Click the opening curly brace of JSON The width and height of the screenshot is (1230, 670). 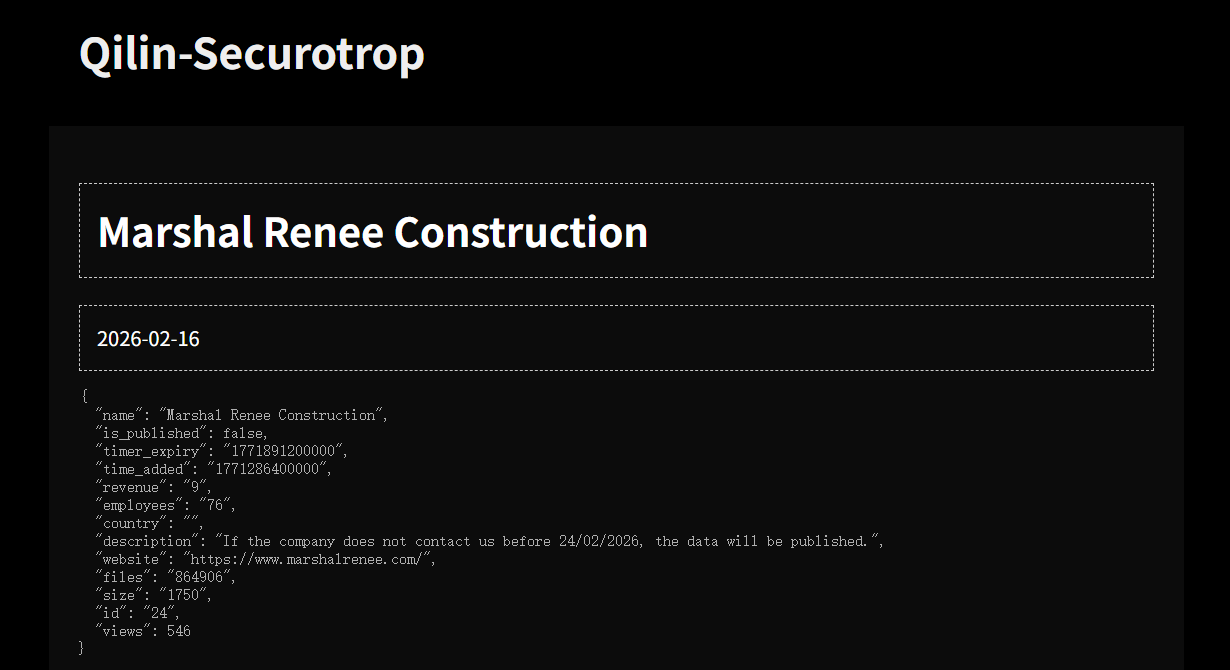(x=85, y=397)
